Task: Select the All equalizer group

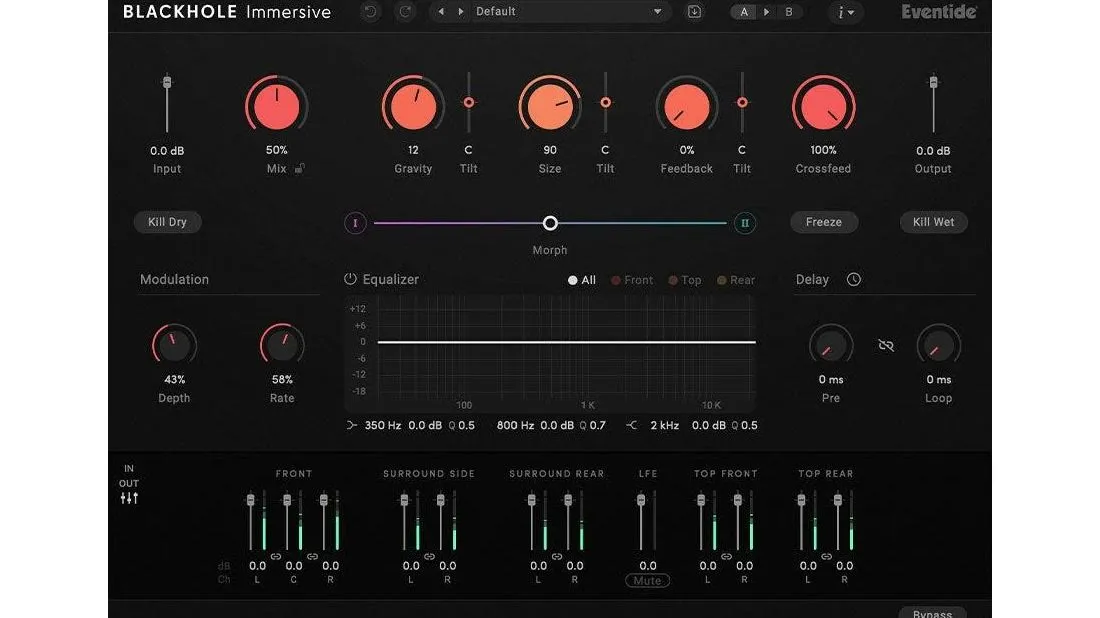Action: pyautogui.click(x=582, y=280)
